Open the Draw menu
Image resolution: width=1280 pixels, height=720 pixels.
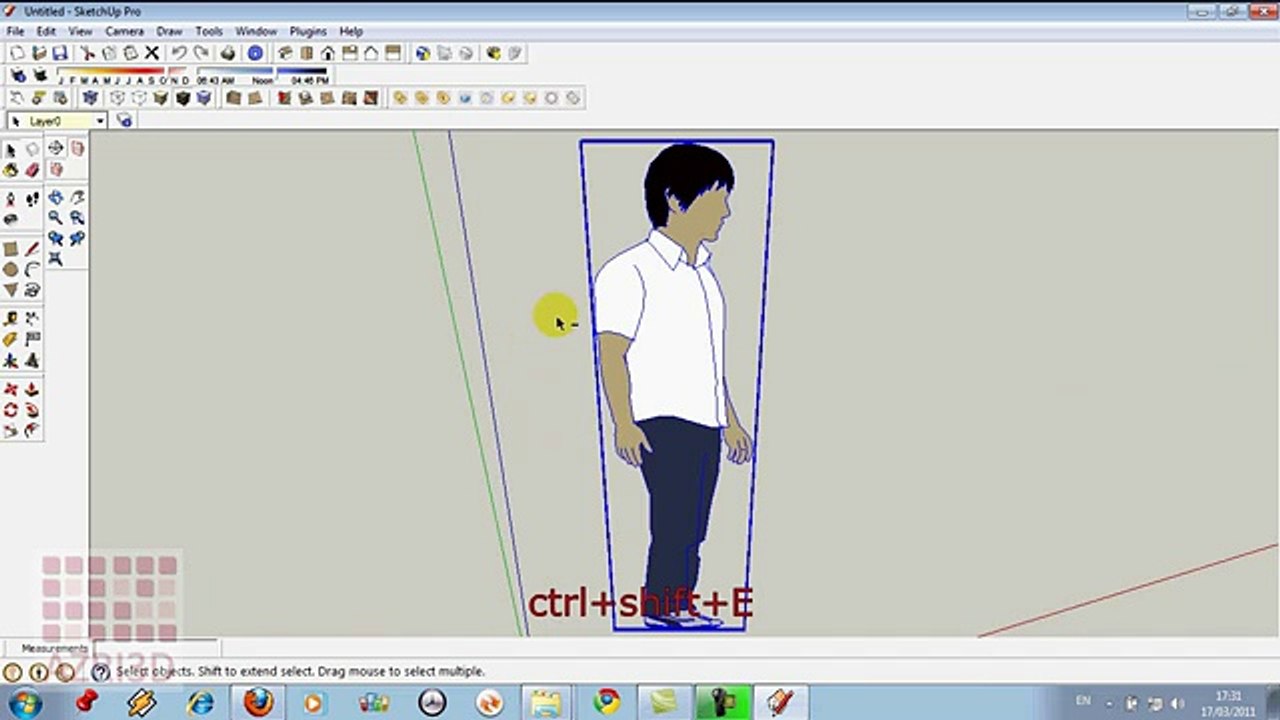click(169, 32)
